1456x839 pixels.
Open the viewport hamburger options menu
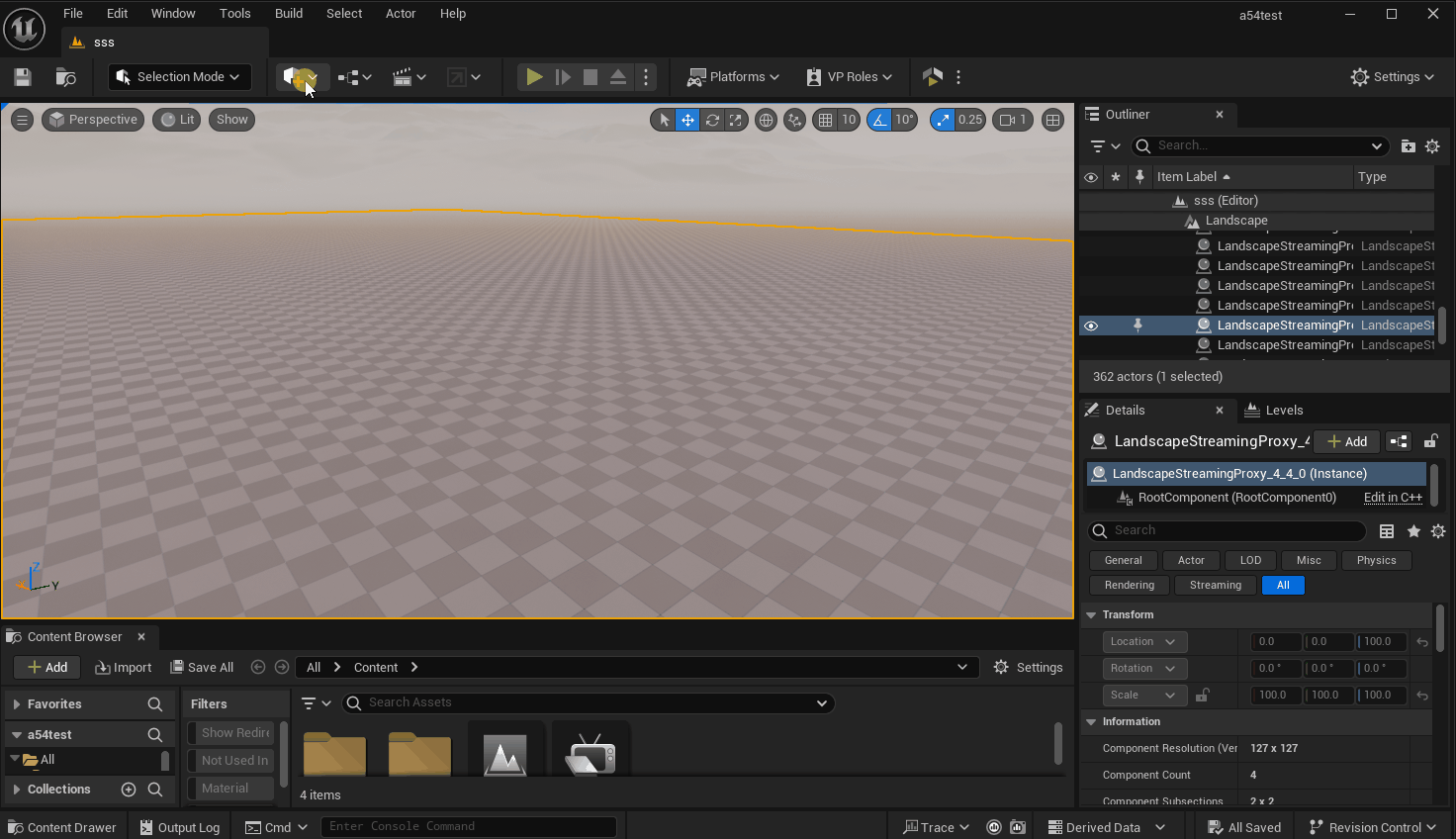click(22, 120)
